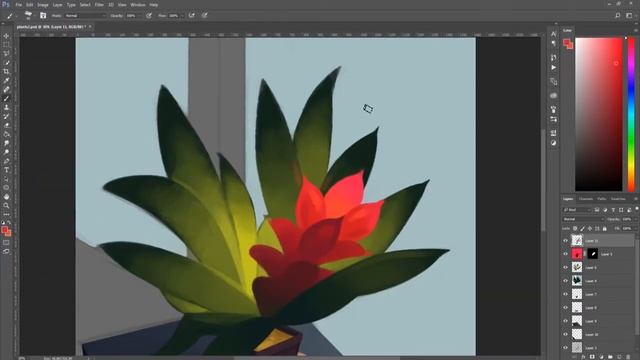The width and height of the screenshot is (640, 360).
Task: Click the canvas vertical scrollbar
Action: point(543,180)
